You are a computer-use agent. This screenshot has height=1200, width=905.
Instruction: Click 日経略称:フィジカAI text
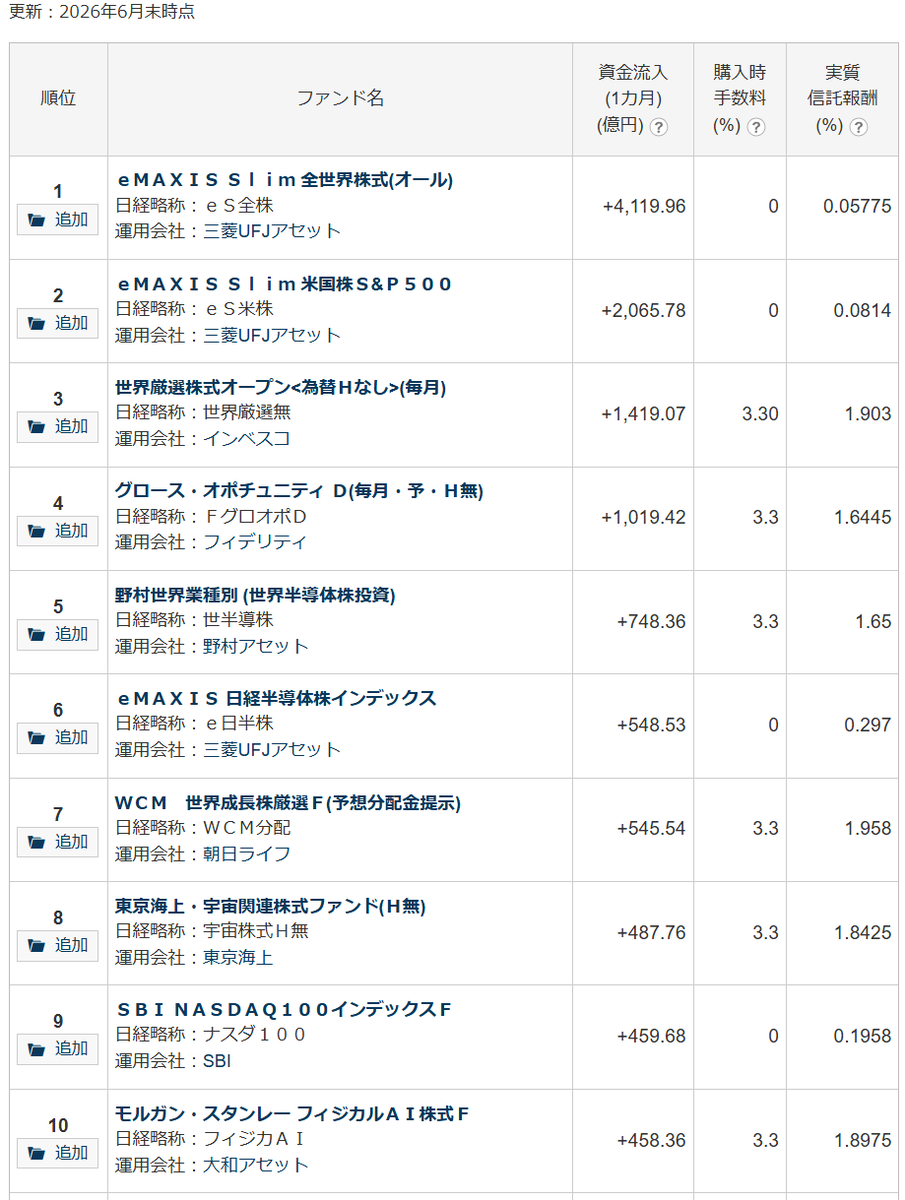click(211, 1139)
